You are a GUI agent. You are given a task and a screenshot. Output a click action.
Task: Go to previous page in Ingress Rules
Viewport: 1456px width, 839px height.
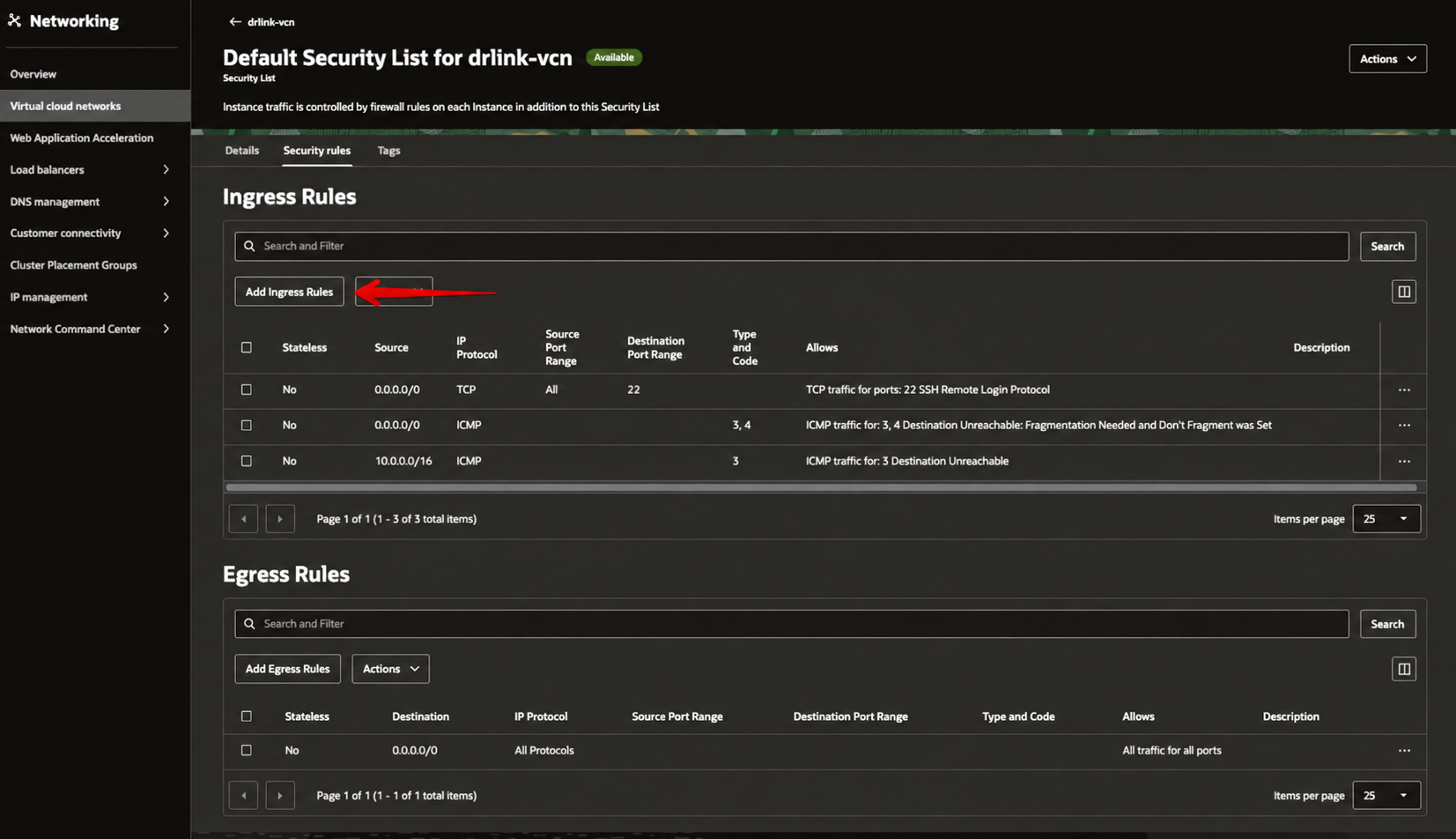coord(243,519)
